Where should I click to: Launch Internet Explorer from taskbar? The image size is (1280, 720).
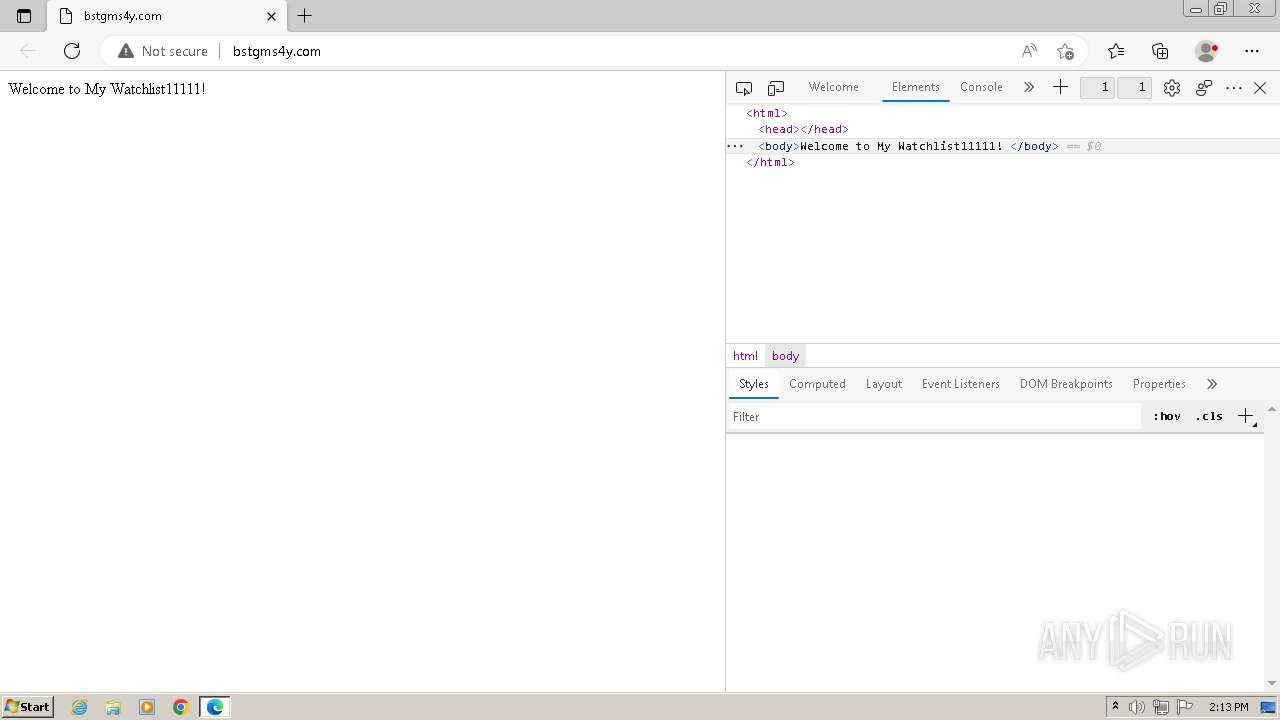80,707
